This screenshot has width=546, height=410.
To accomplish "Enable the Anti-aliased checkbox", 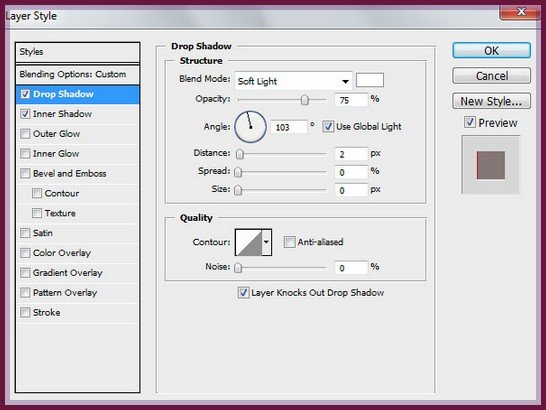I will click(x=289, y=242).
